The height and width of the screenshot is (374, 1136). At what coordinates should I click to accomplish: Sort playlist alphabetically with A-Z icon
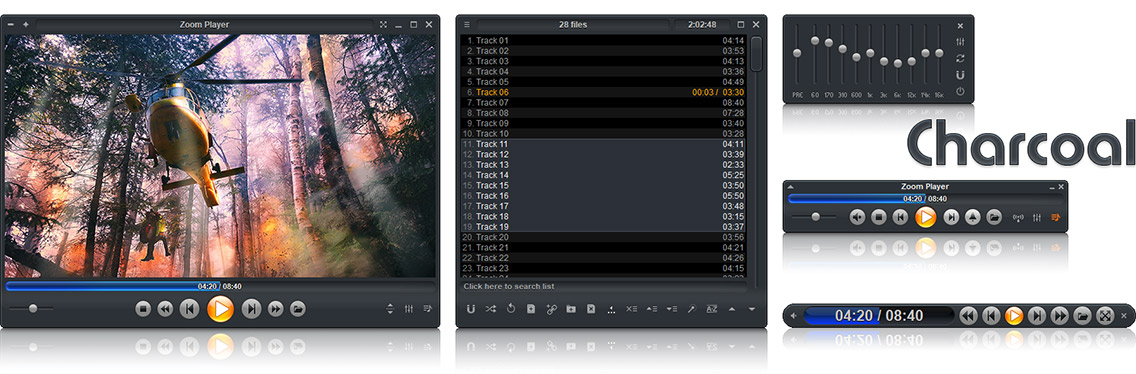[711, 309]
